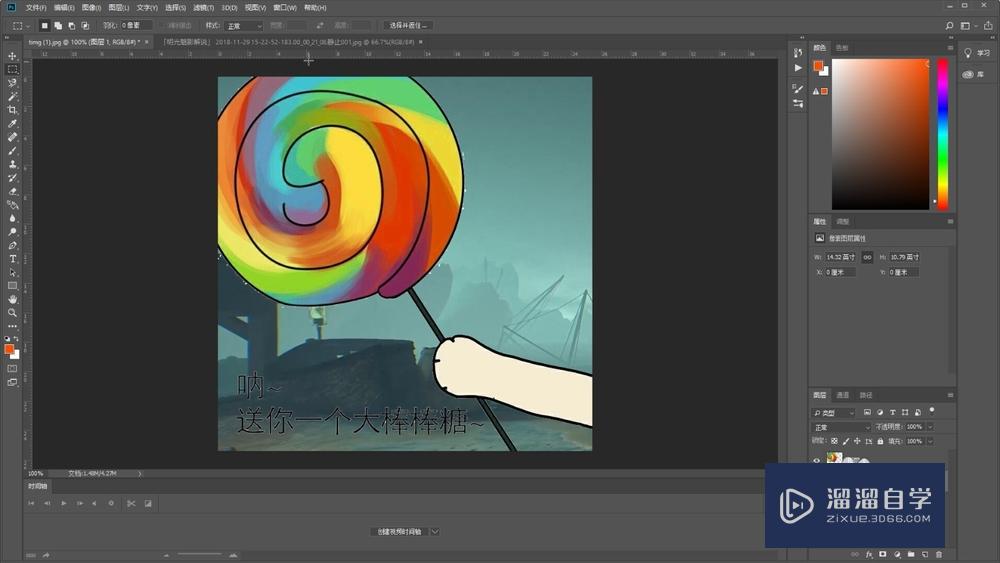
Task: Expand the create video timeline dropdown arrow
Action: point(435,532)
